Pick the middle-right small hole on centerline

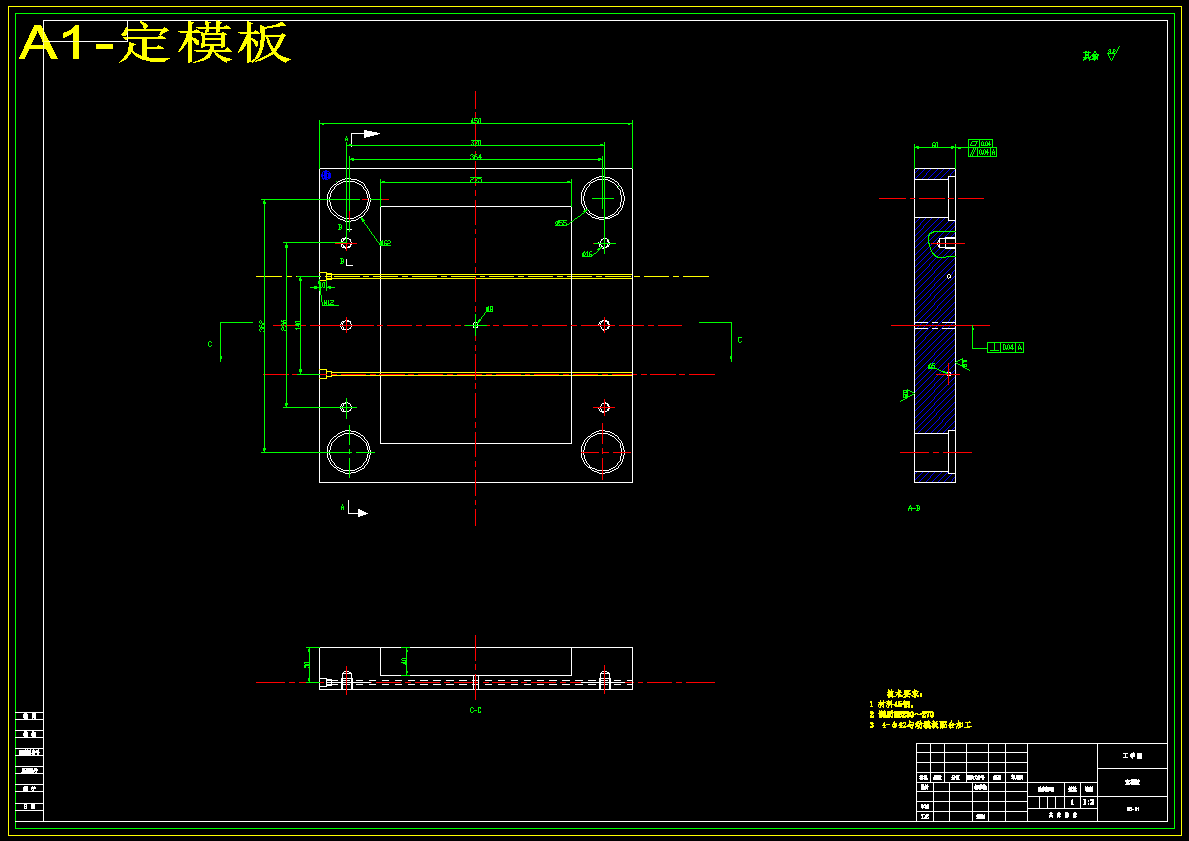click(604, 325)
